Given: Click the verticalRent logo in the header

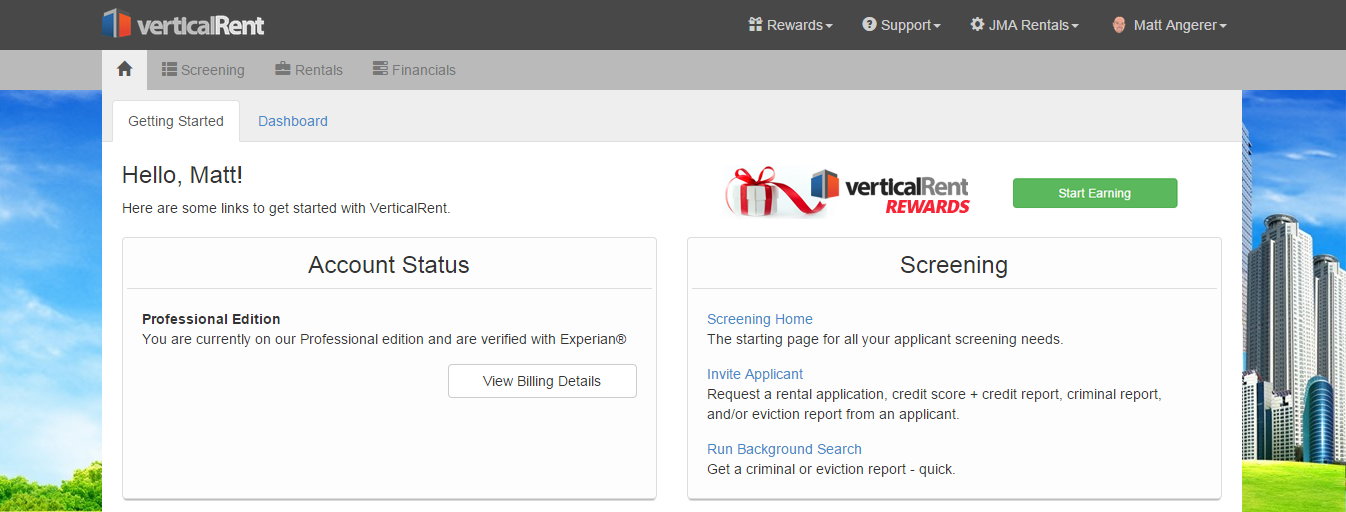Looking at the screenshot, I should pyautogui.click(x=184, y=24).
